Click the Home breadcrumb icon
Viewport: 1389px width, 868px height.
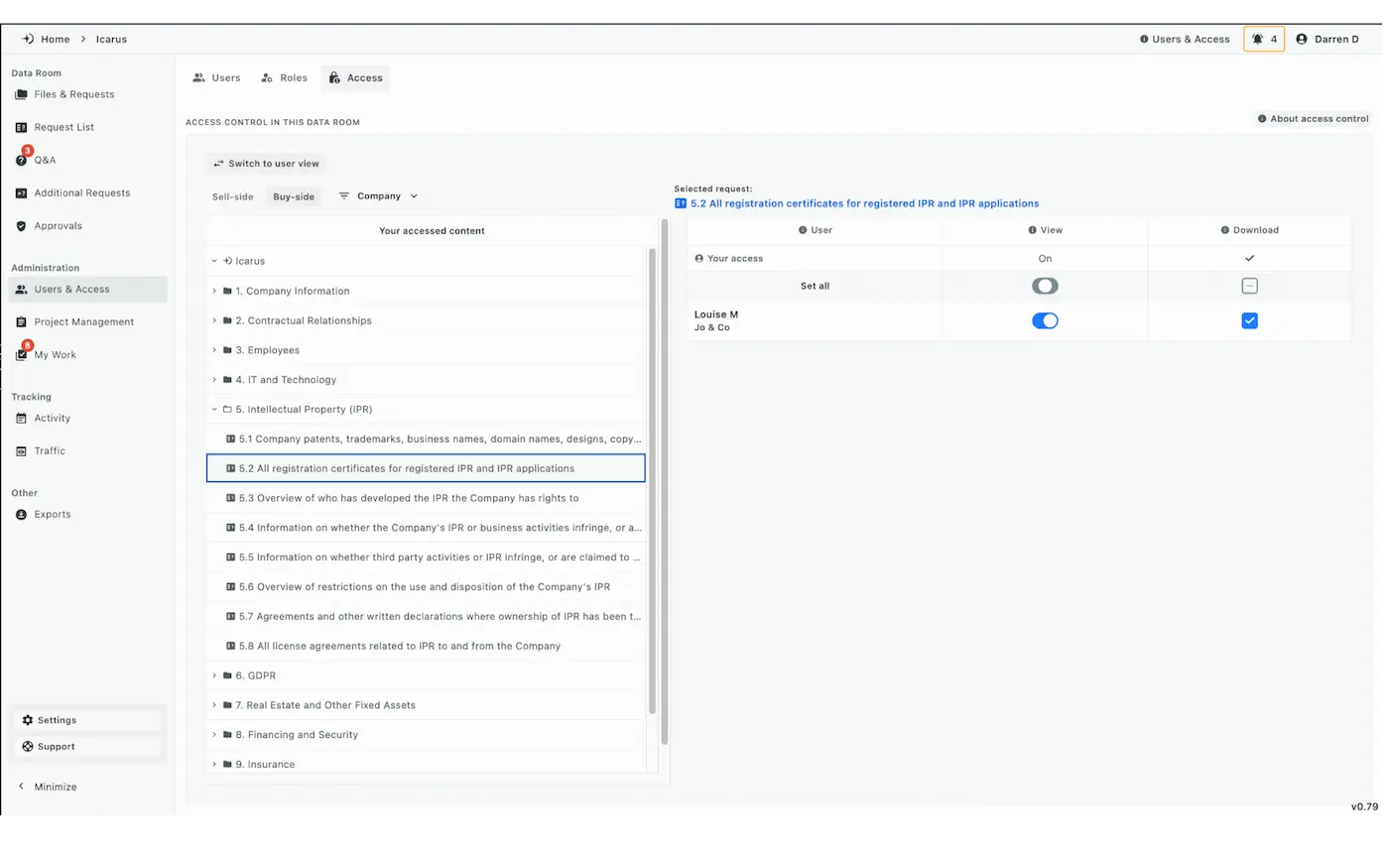coord(28,39)
